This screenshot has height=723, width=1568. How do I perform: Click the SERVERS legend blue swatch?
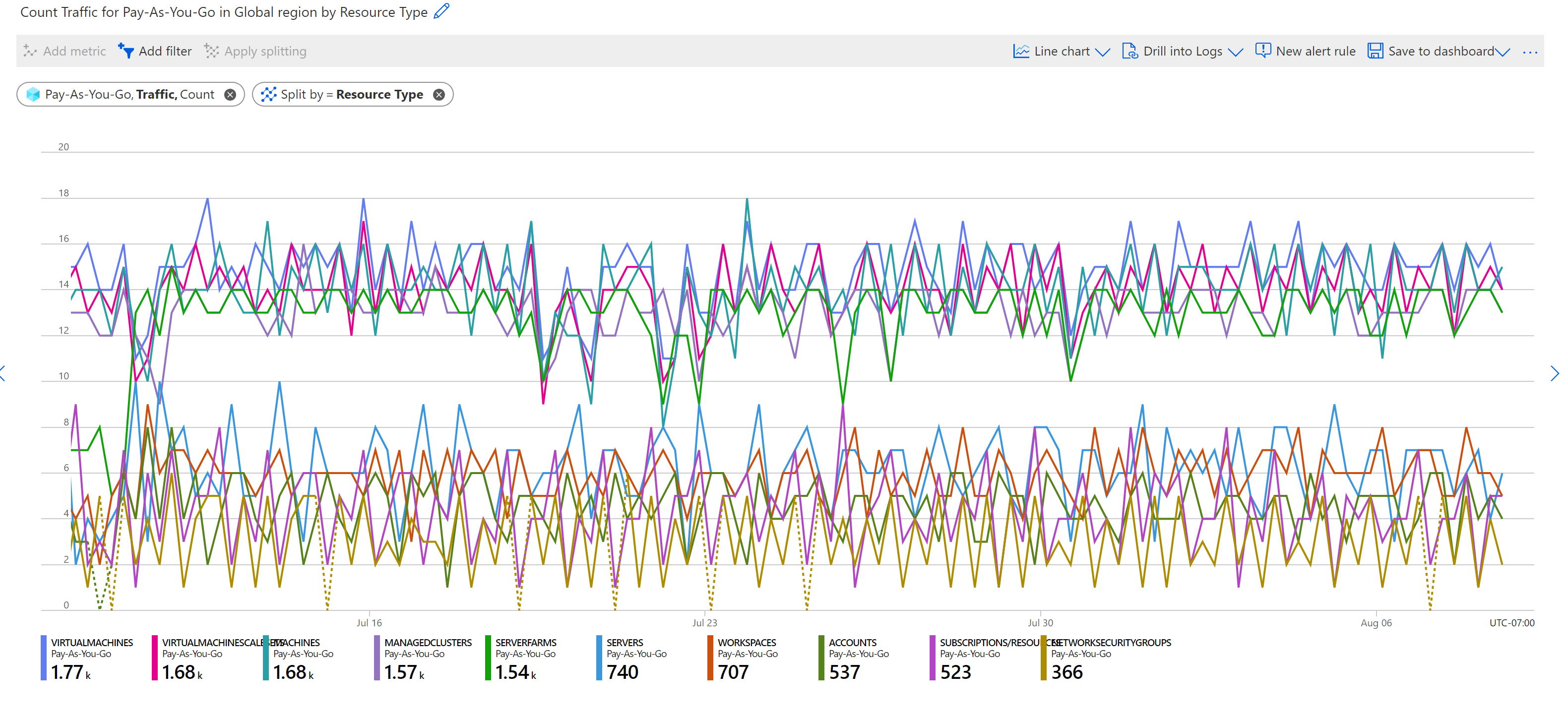point(599,657)
